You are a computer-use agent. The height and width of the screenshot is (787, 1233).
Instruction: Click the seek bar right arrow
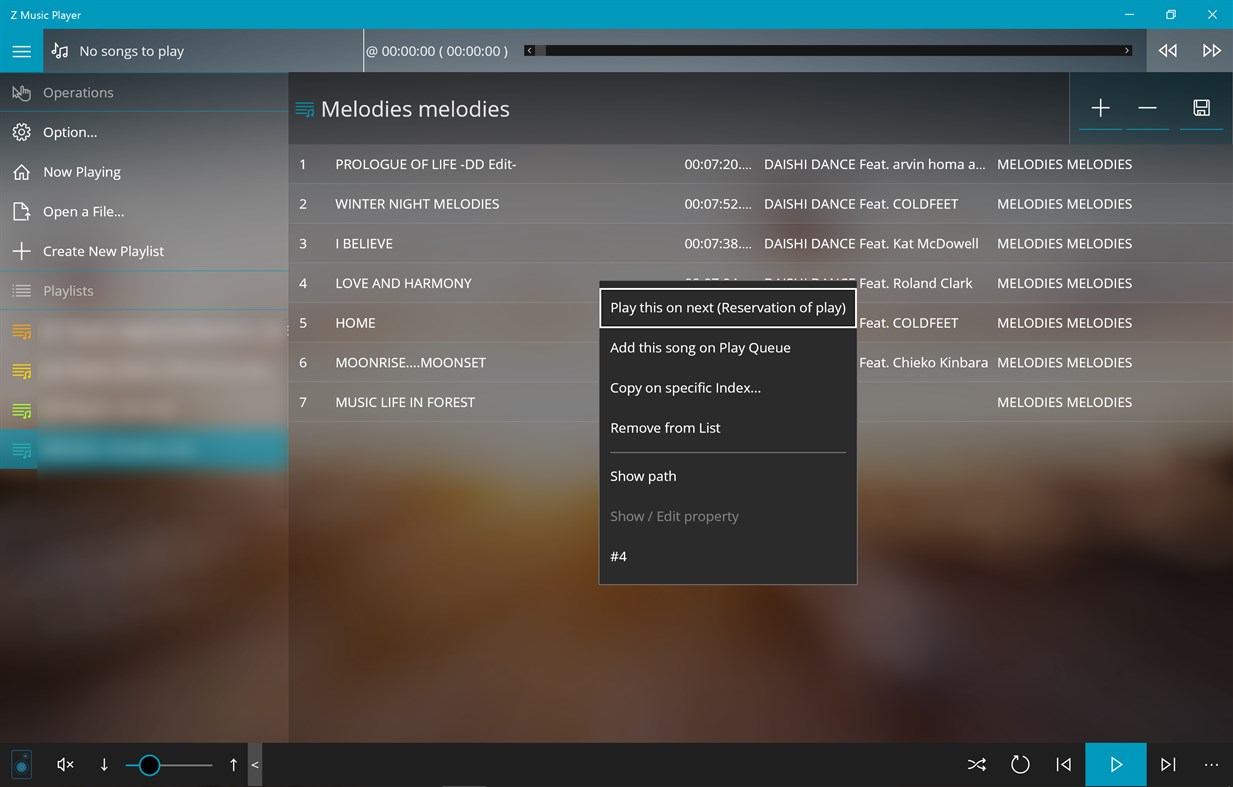tap(1126, 49)
